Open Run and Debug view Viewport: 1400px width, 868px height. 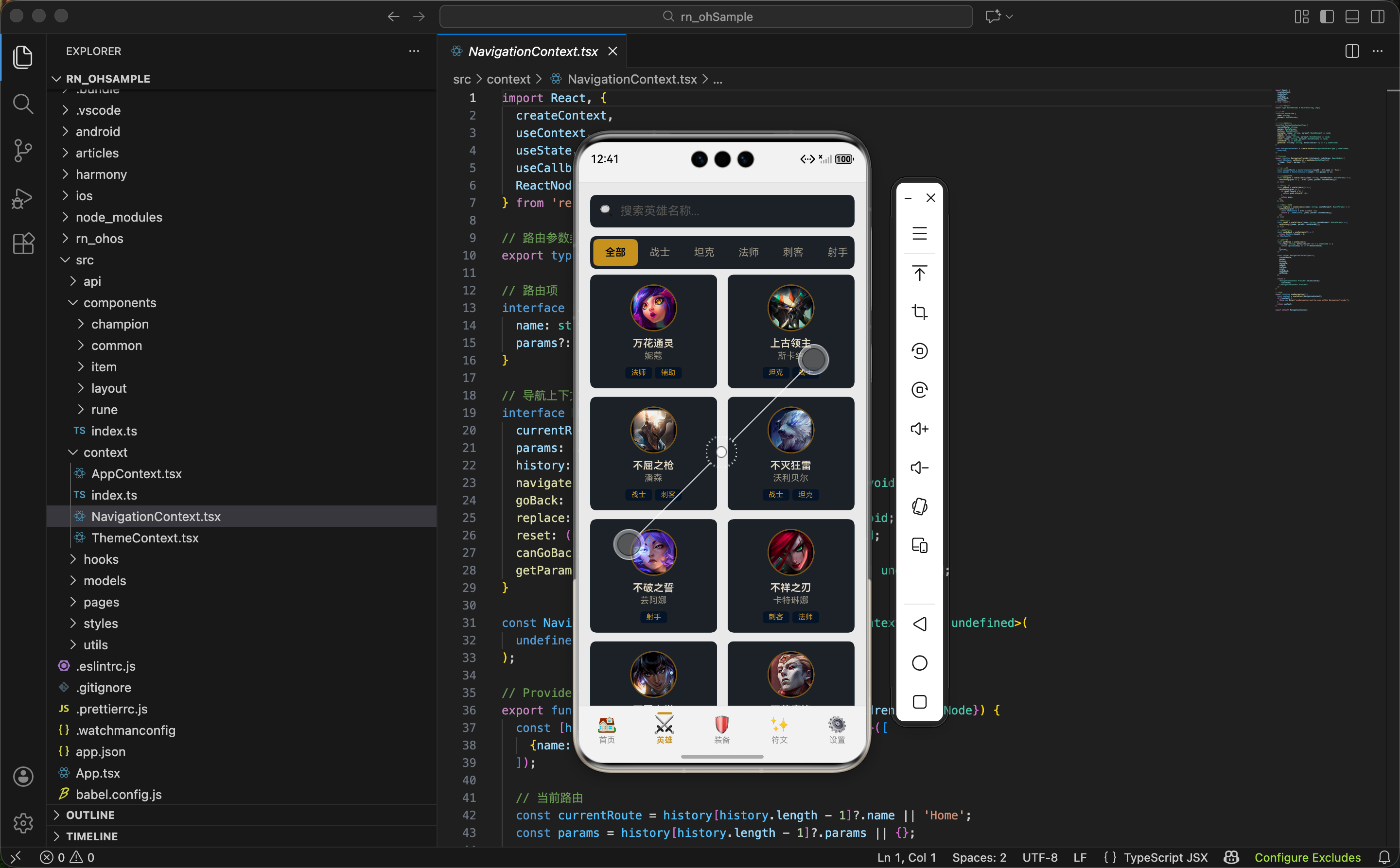pos(22,198)
